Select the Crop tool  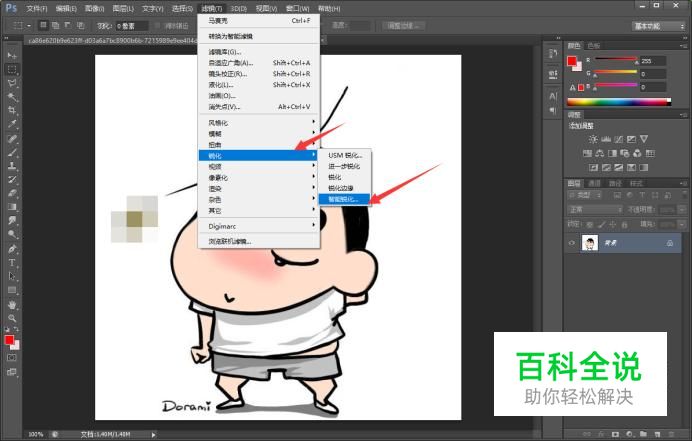(12, 110)
